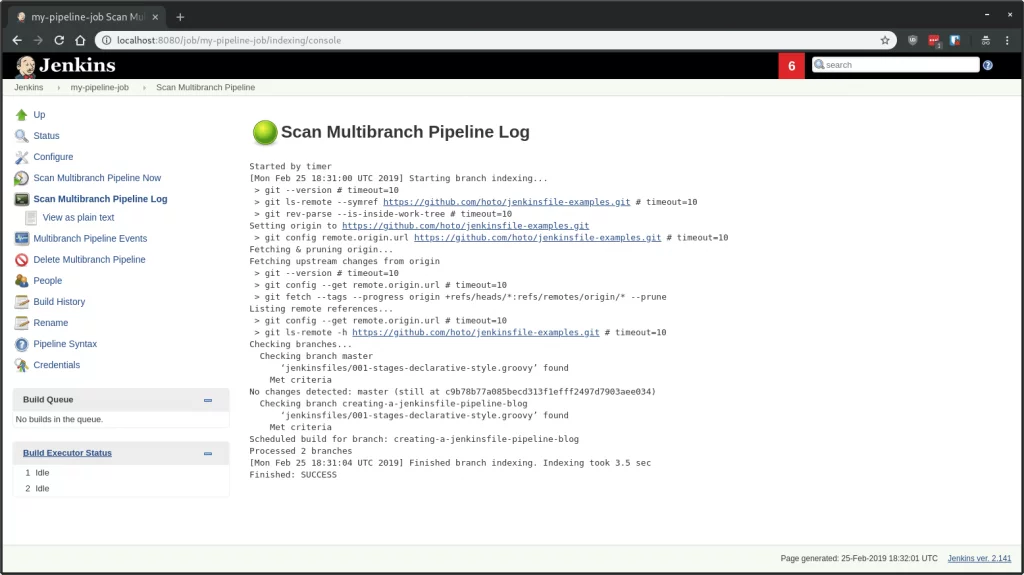
Task: Open a new browser tab
Action: [x=180, y=17]
